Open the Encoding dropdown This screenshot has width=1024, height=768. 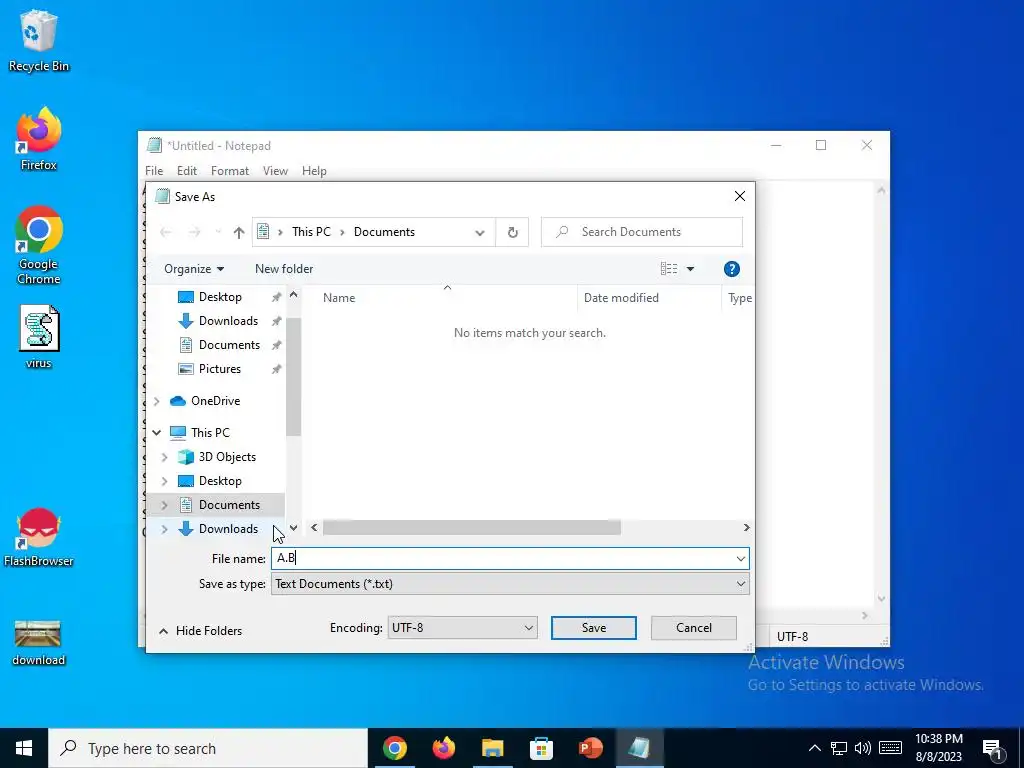[462, 628]
